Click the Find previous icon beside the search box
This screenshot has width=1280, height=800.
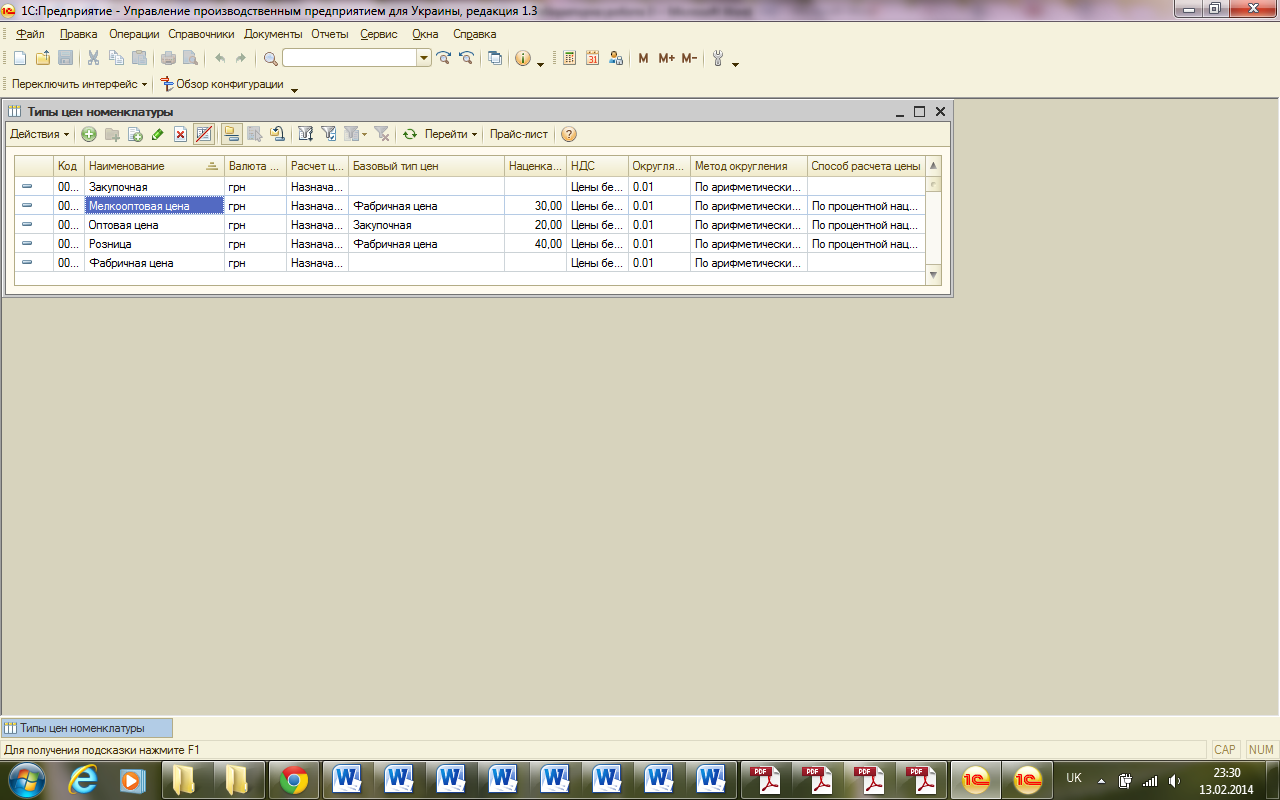(466, 59)
